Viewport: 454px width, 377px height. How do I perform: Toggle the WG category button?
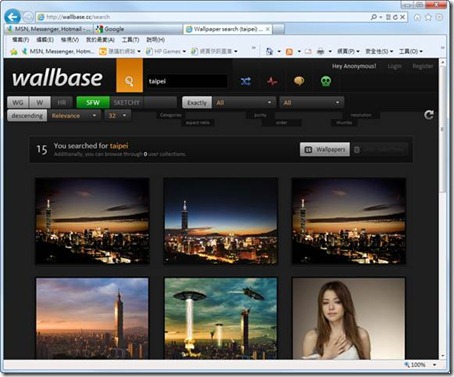click(x=18, y=102)
